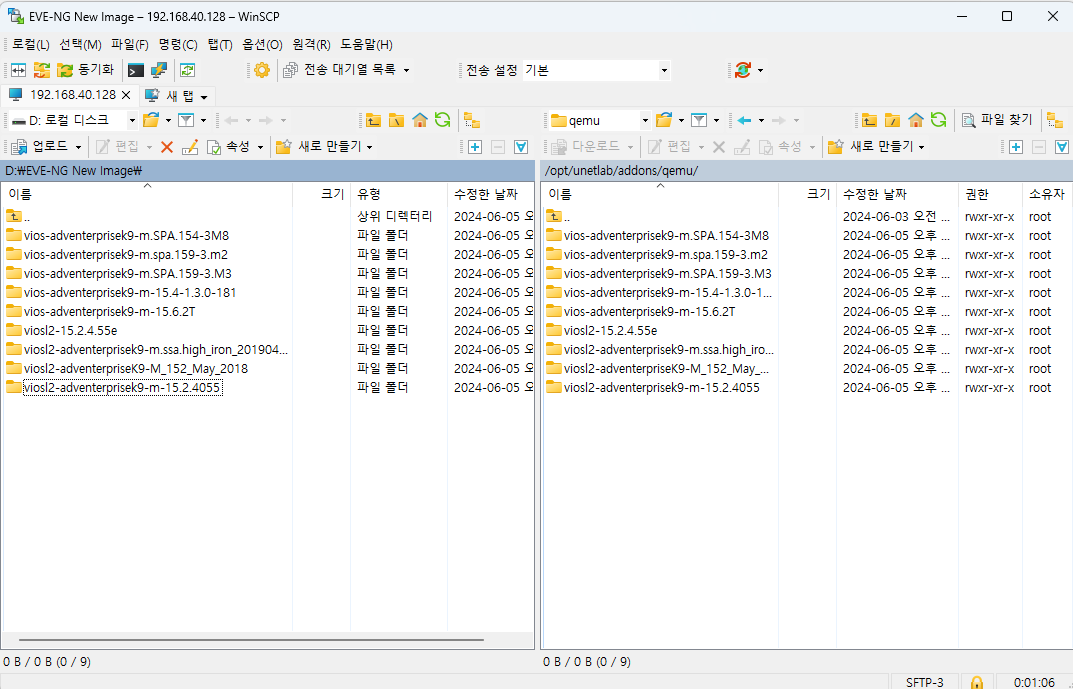The height and width of the screenshot is (689, 1073).
Task: Open the 새 탭 (New Tab) tab
Action: coord(177,96)
